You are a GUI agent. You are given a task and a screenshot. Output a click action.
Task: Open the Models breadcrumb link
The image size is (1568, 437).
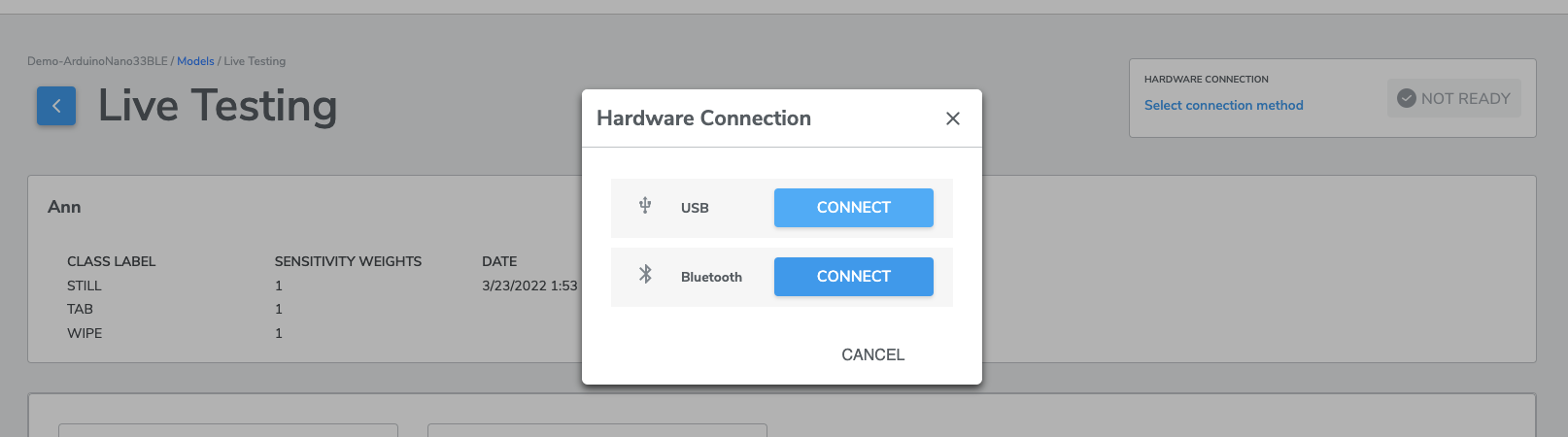coord(195,61)
